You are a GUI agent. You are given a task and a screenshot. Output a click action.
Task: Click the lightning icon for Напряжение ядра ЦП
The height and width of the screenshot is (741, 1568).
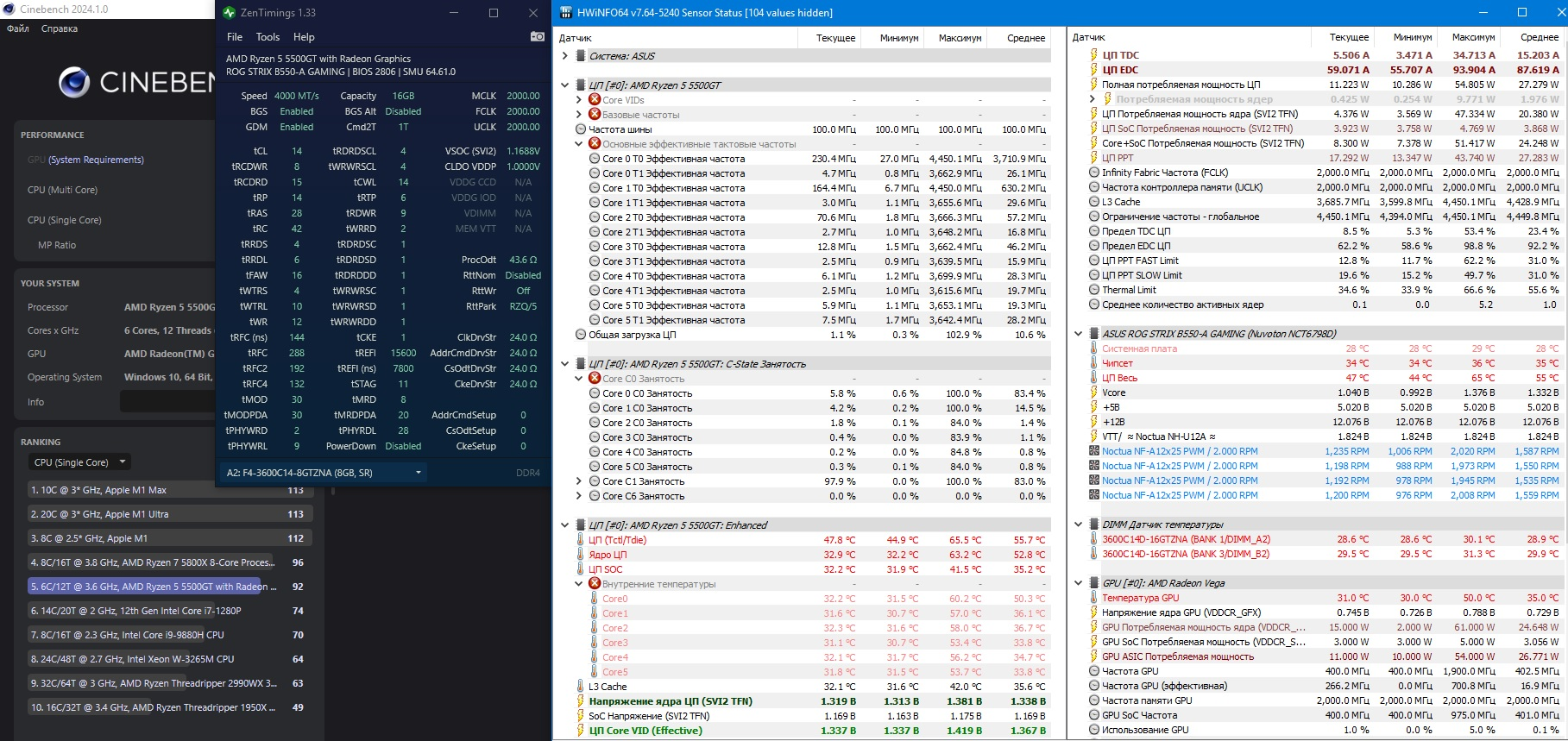click(x=581, y=701)
